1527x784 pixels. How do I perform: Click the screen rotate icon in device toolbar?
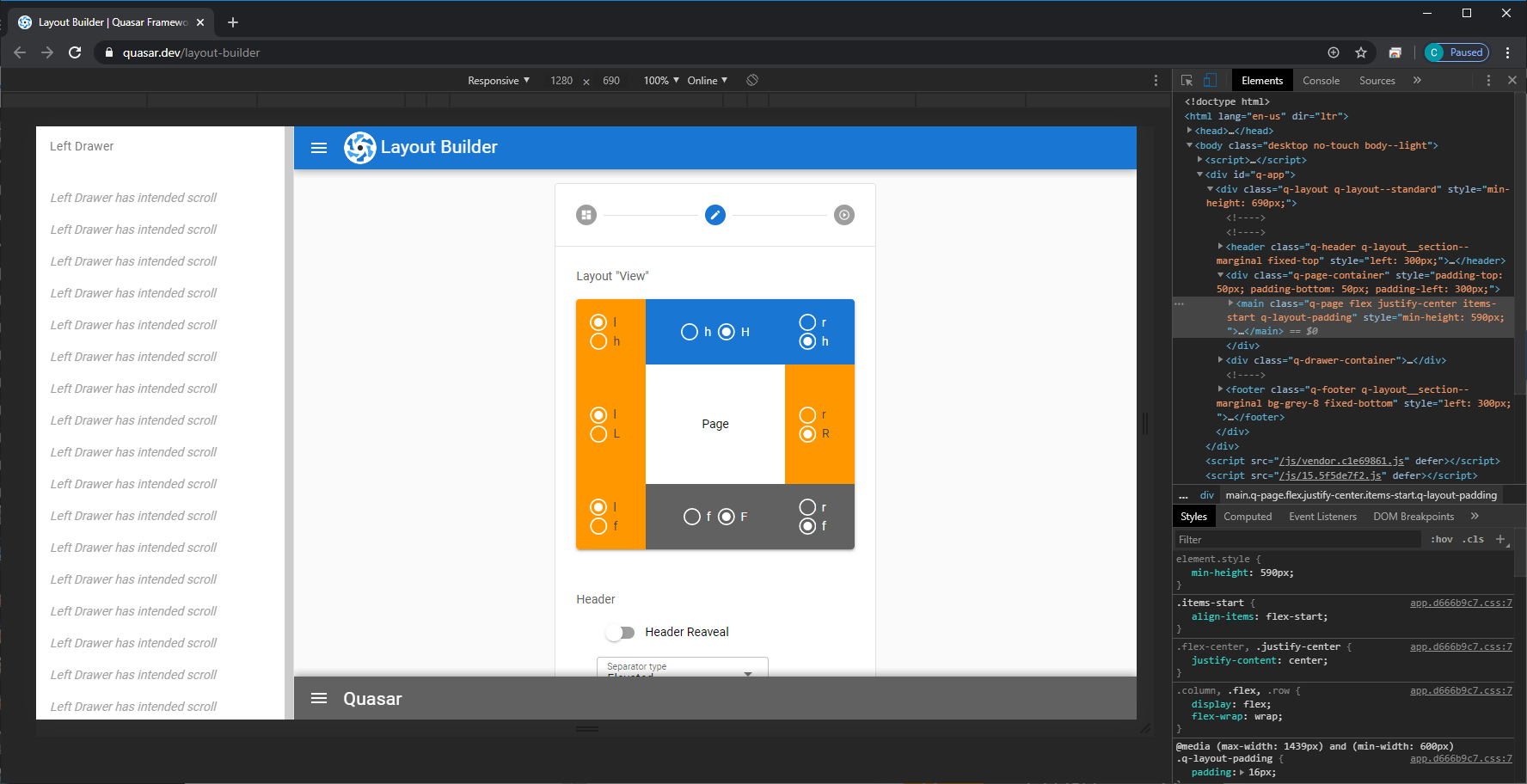tap(751, 80)
